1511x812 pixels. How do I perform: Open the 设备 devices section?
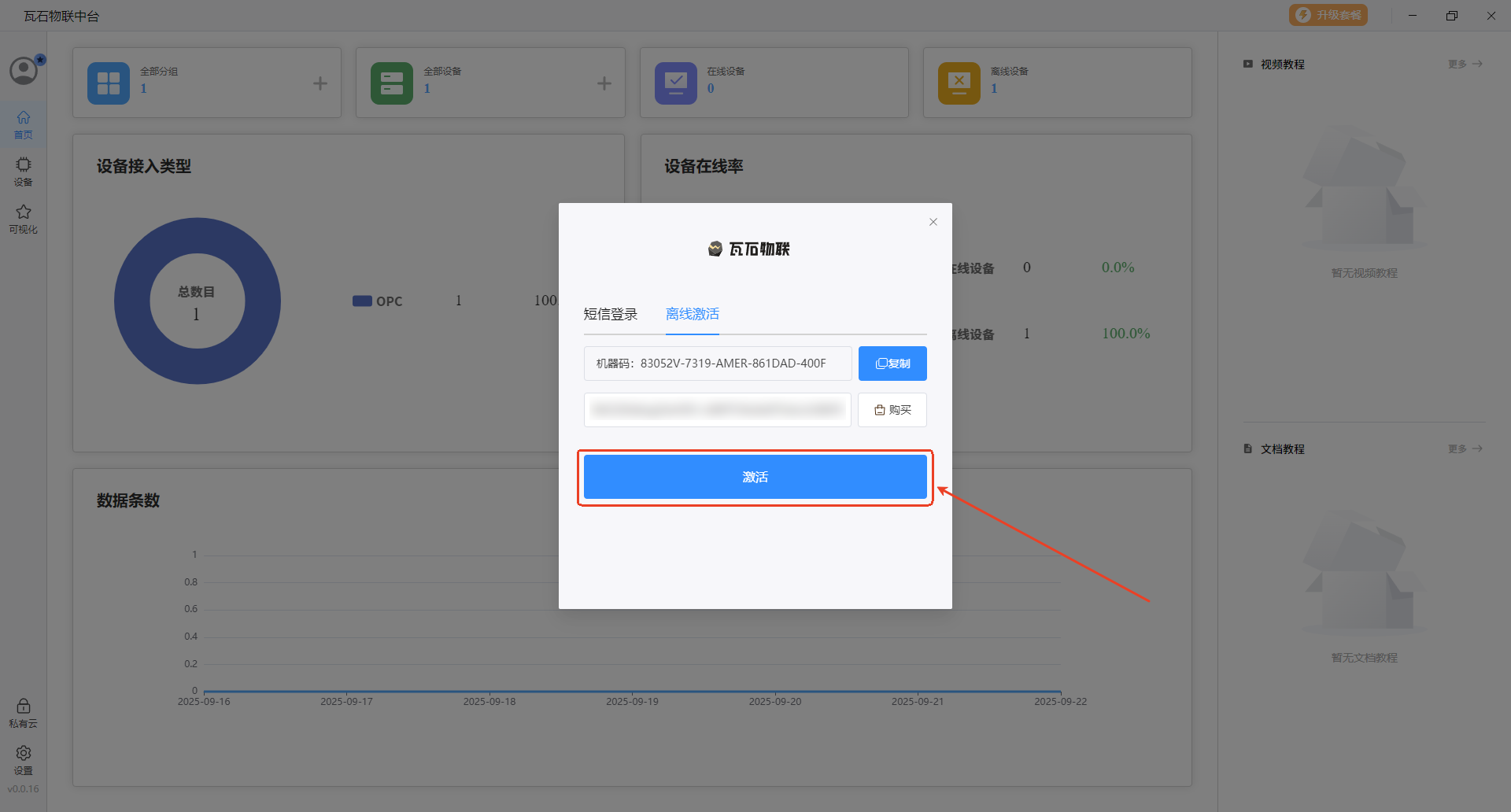(24, 172)
